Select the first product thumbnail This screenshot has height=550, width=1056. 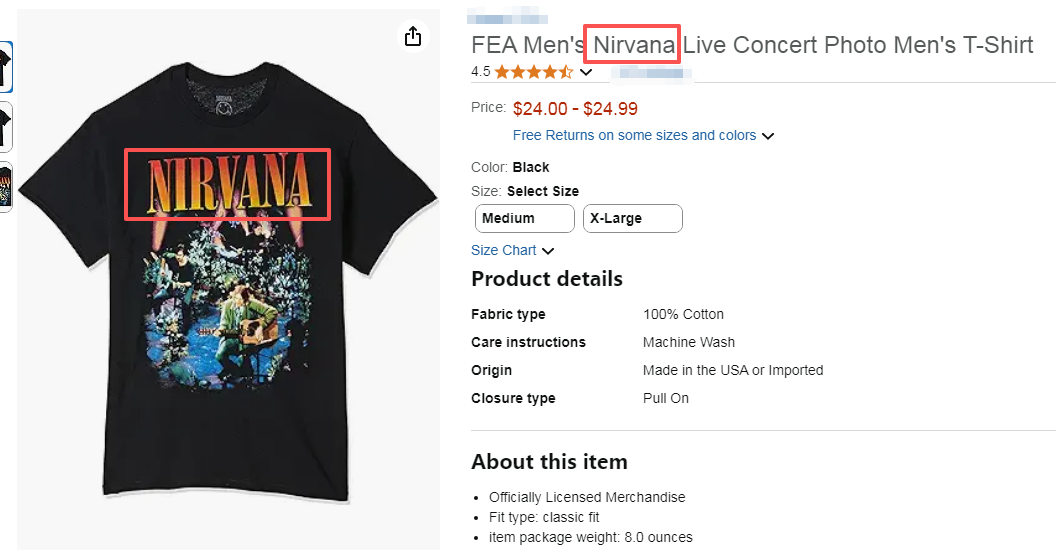click(5, 66)
